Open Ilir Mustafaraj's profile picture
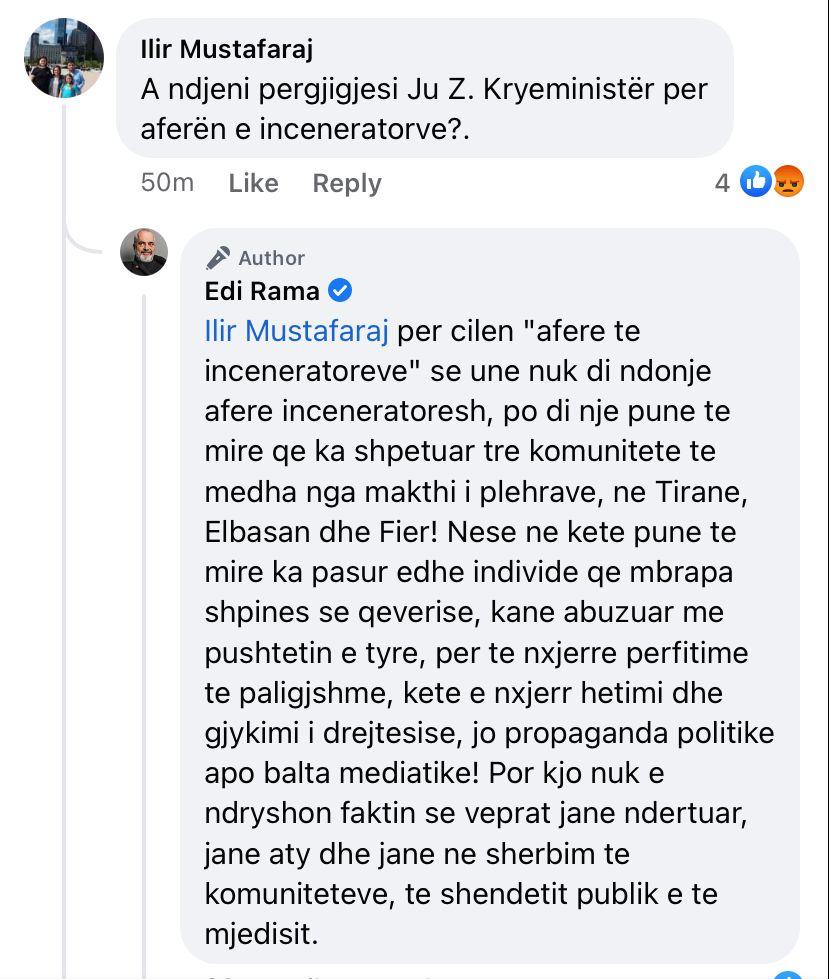The image size is (829, 979). (x=64, y=58)
